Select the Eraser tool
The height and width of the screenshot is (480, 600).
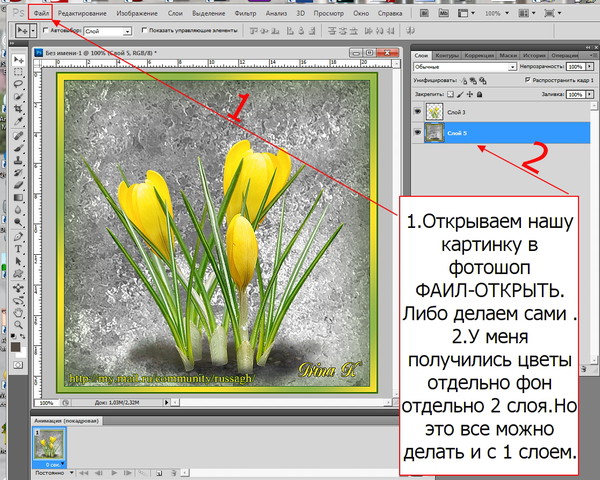tap(18, 185)
